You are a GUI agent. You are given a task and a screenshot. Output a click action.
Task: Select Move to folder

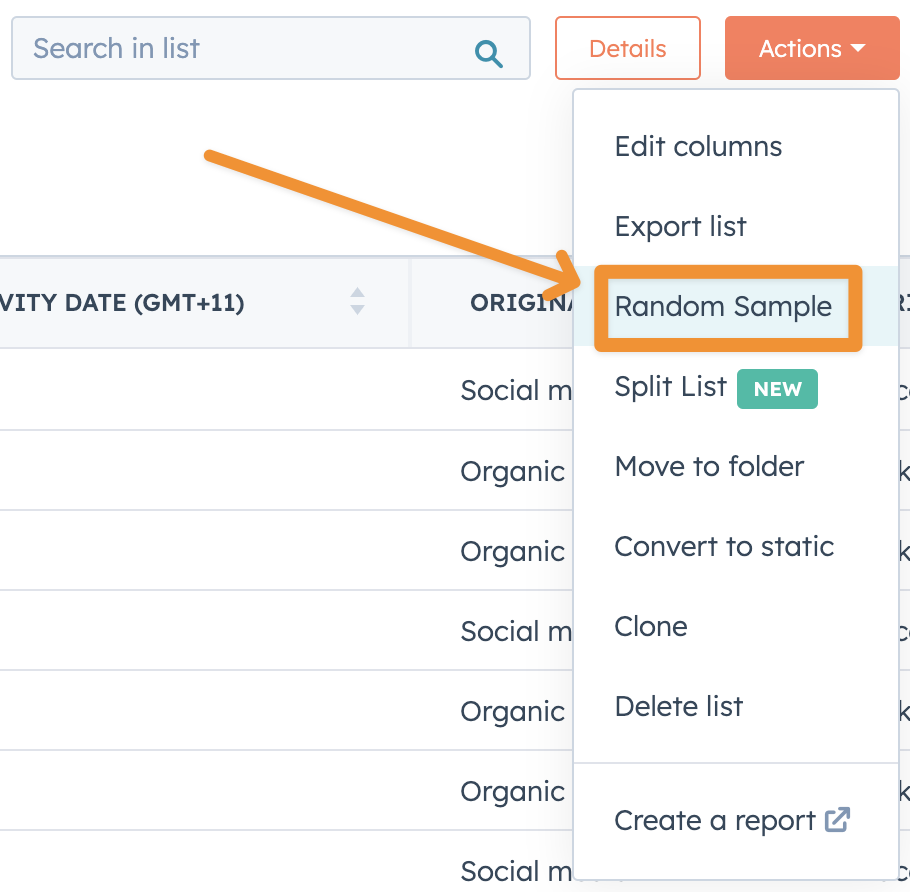[709, 467]
